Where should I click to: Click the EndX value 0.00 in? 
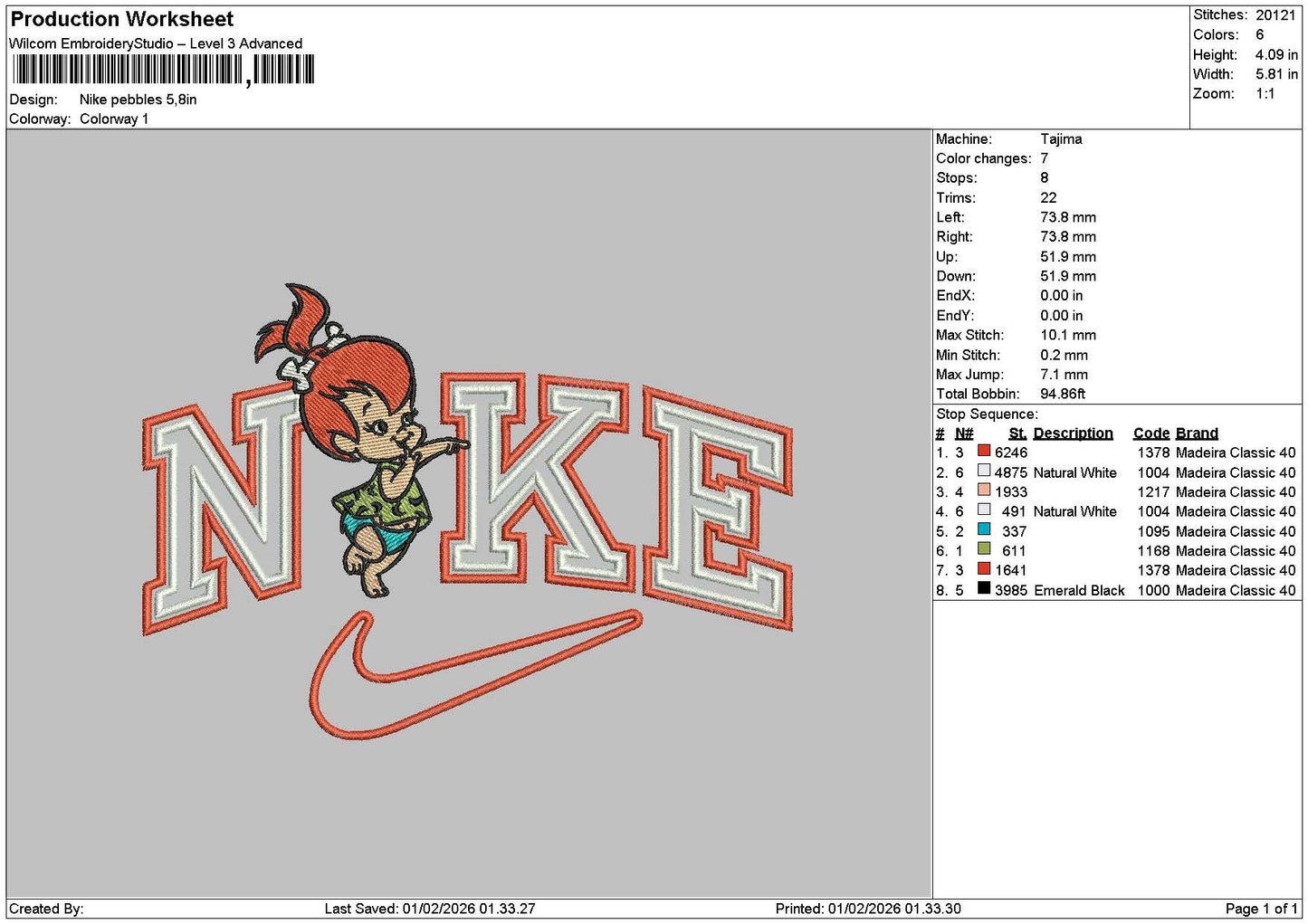1062,296
